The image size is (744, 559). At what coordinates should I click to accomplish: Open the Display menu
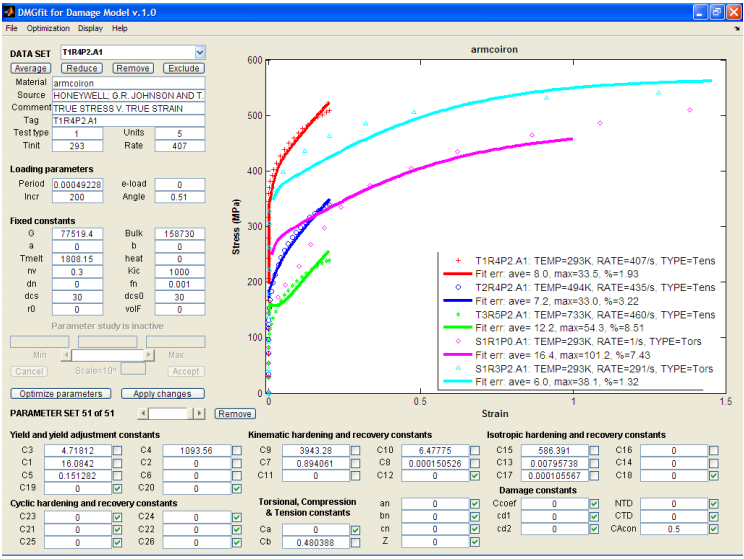(91, 29)
